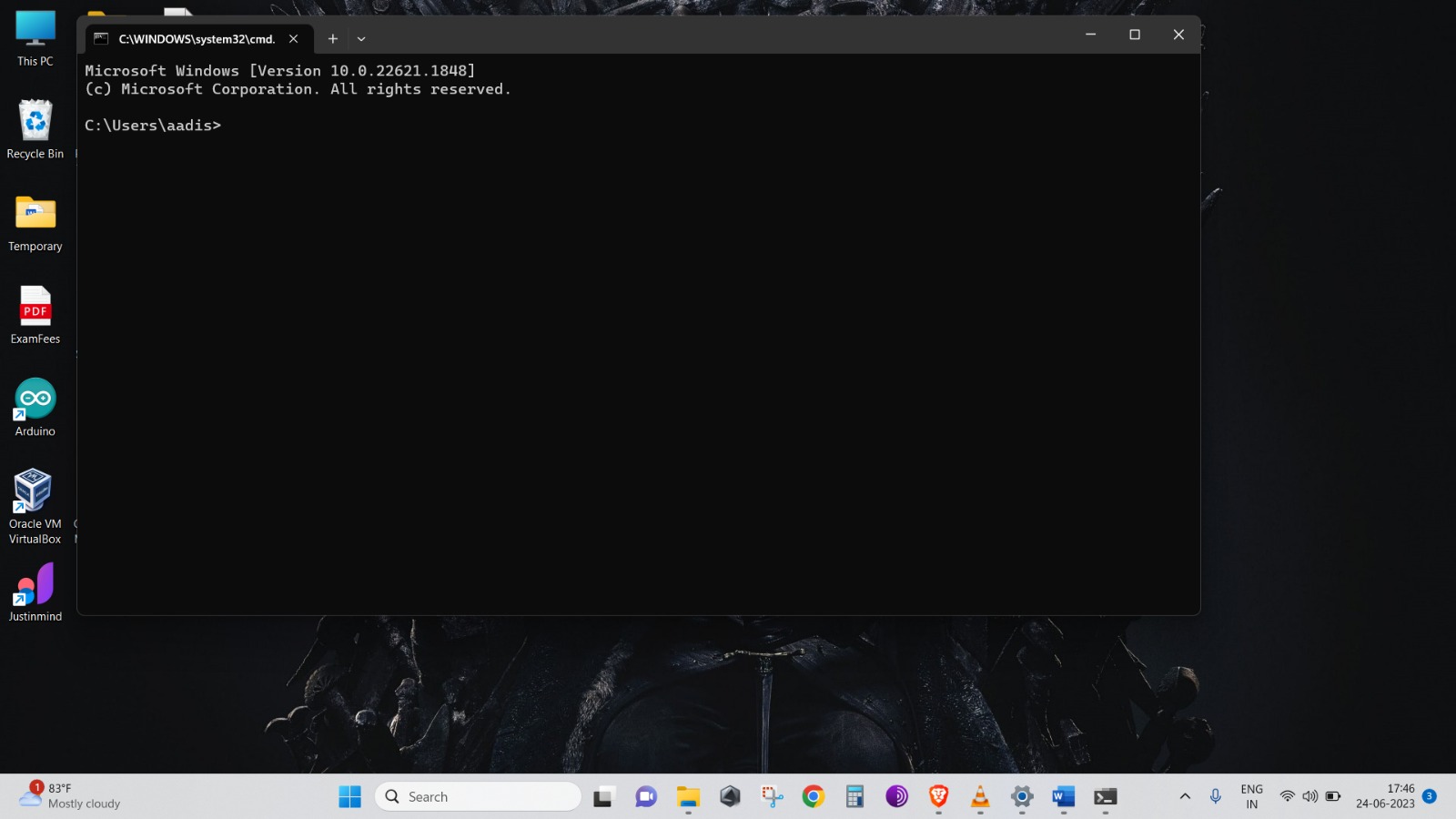Select the Arduino desktop shortcut
The height and width of the screenshot is (819, 1456).
pyautogui.click(x=35, y=407)
